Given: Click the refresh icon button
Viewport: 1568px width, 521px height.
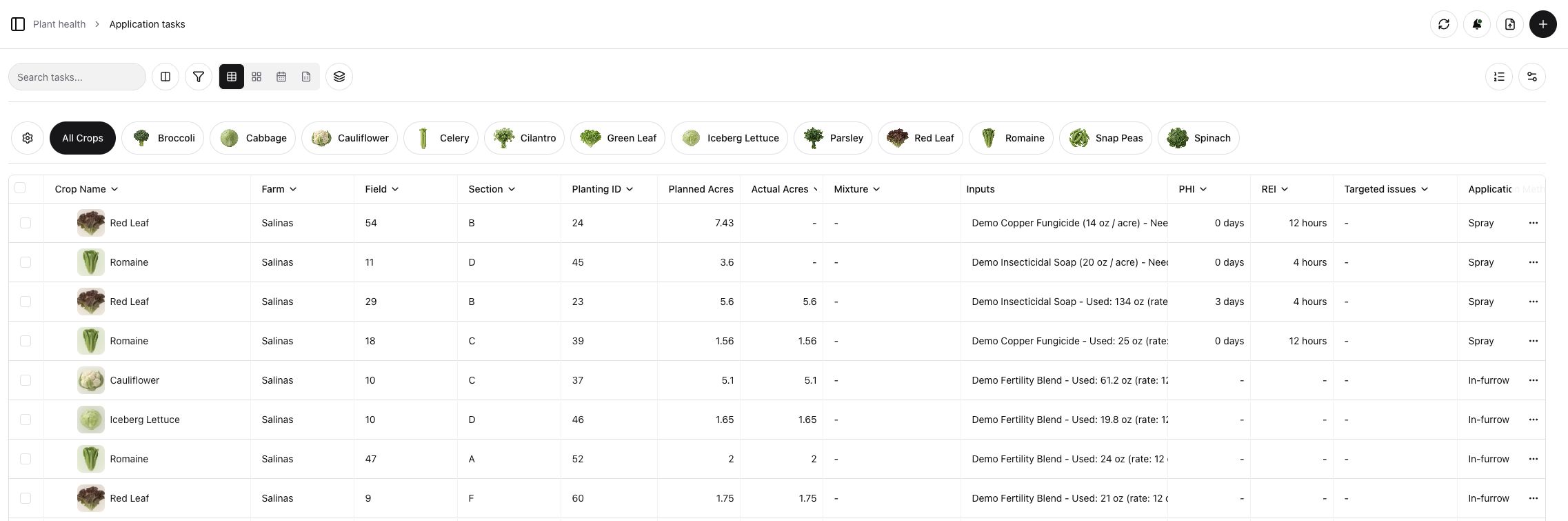Looking at the screenshot, I should (1444, 24).
